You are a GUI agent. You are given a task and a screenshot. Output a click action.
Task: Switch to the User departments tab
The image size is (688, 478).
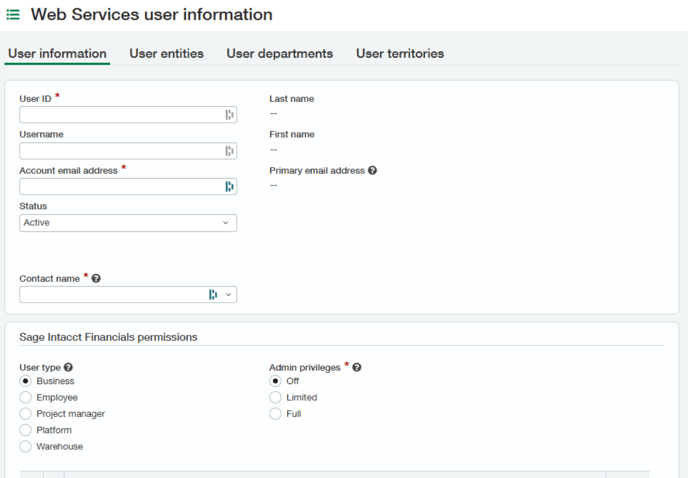(x=280, y=54)
